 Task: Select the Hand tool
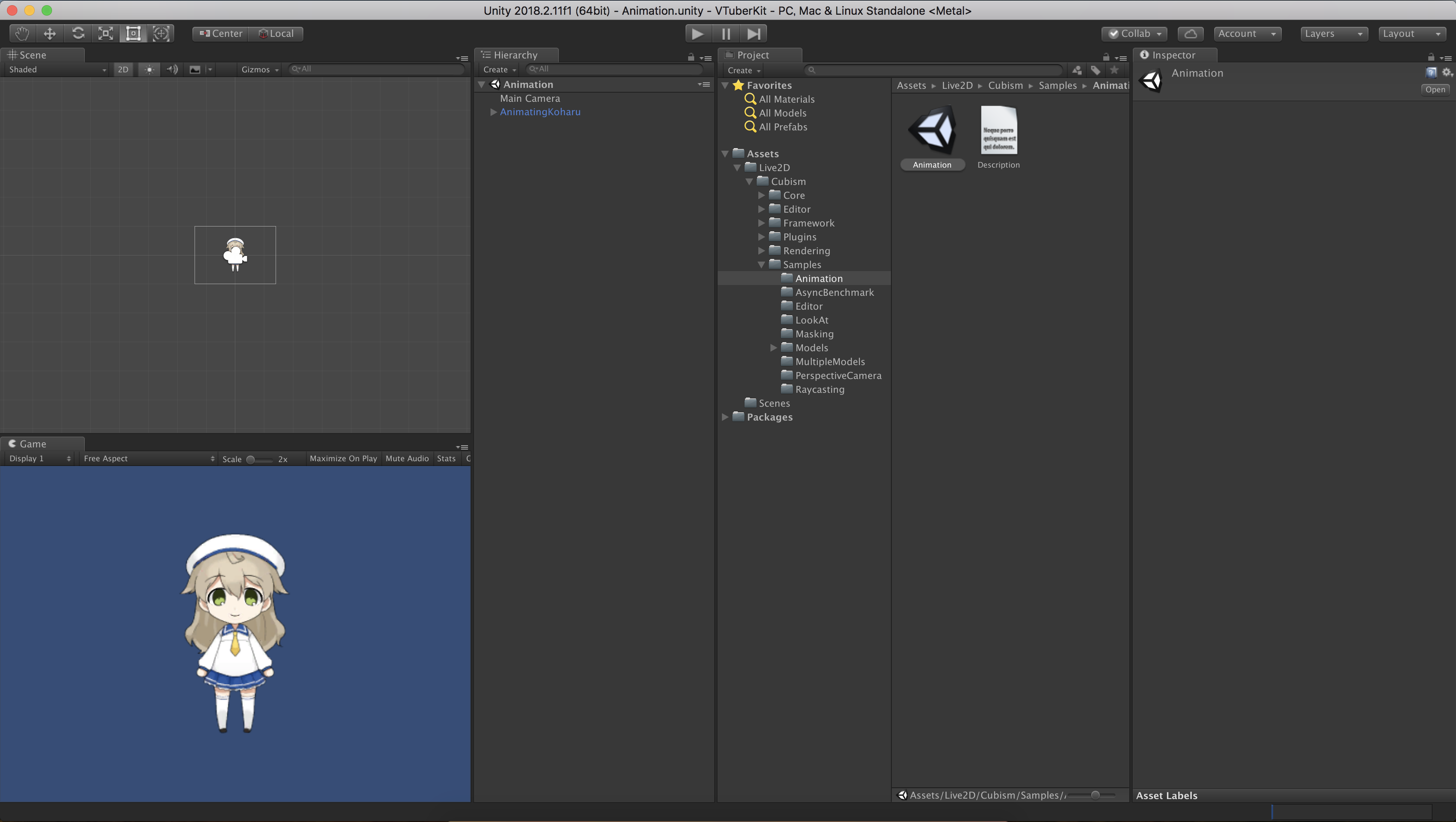pos(22,33)
